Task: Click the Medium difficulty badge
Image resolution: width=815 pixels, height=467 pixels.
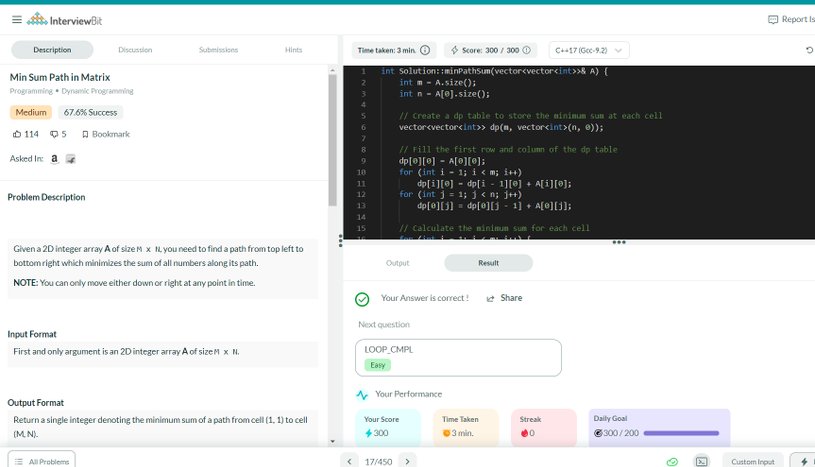Action: pyautogui.click(x=31, y=112)
